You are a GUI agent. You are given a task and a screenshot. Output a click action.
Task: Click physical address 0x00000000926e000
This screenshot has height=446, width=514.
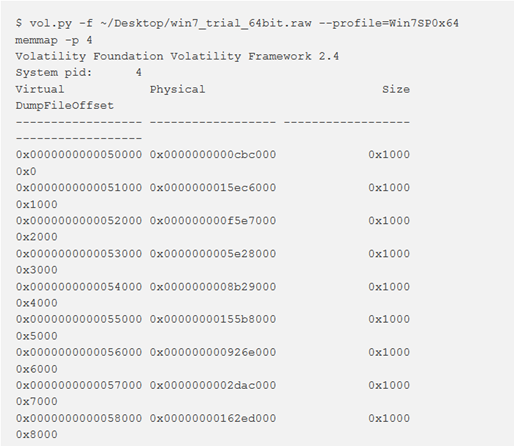coord(213,352)
